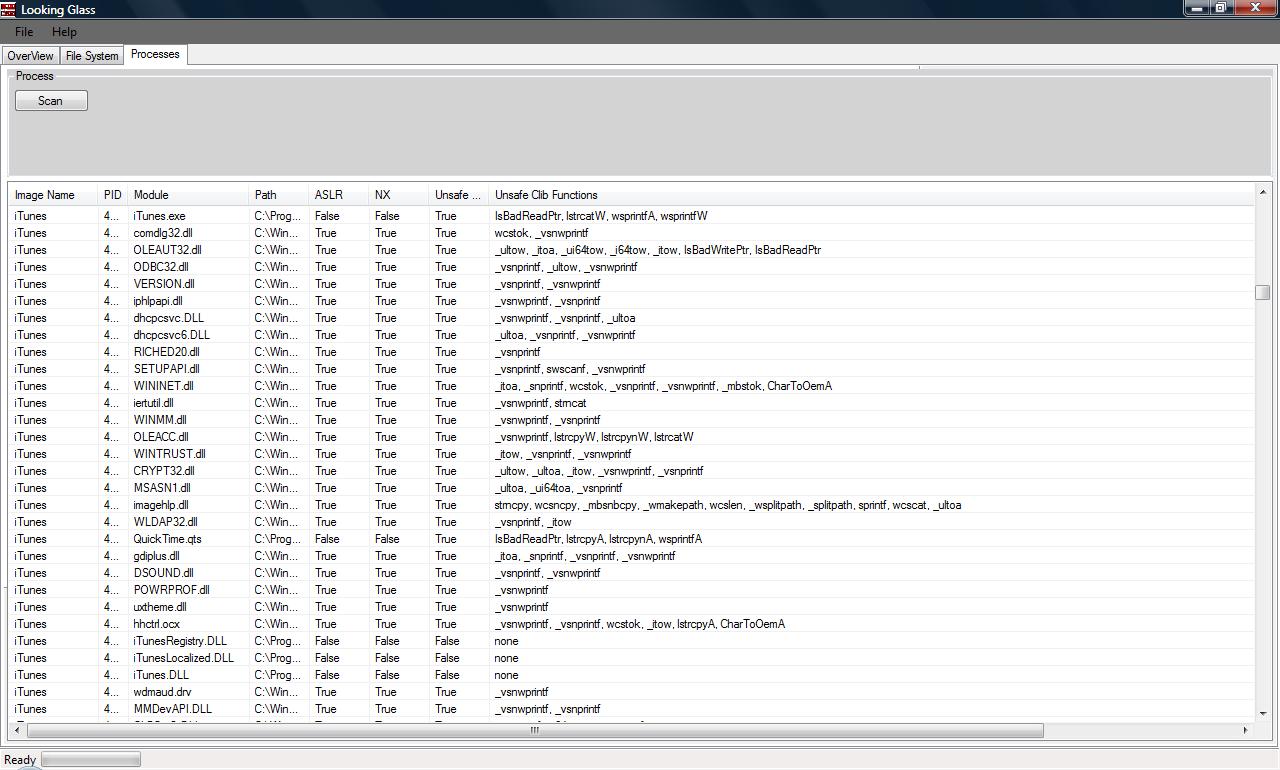Start a process scan with Scan button
1280x770 pixels.
click(51, 101)
